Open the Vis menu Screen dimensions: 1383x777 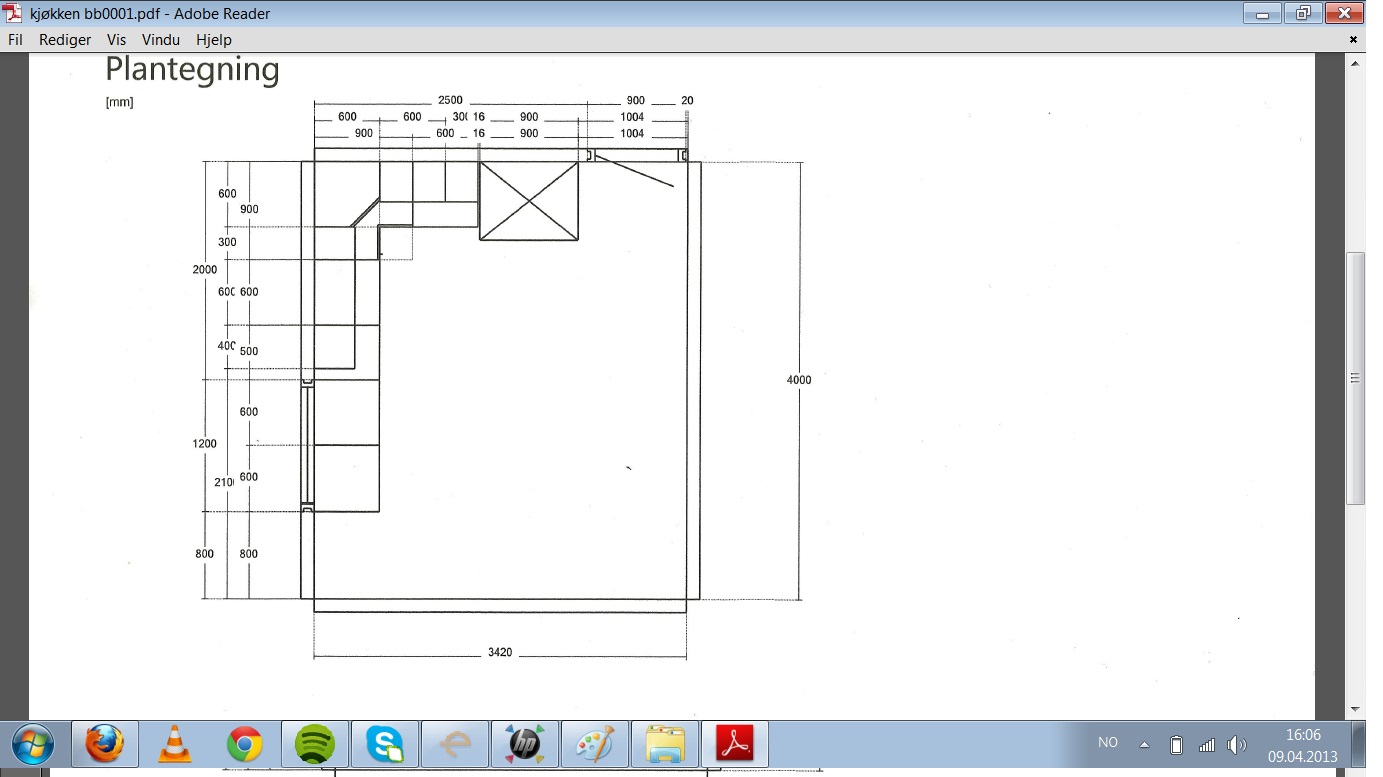[x=117, y=40]
